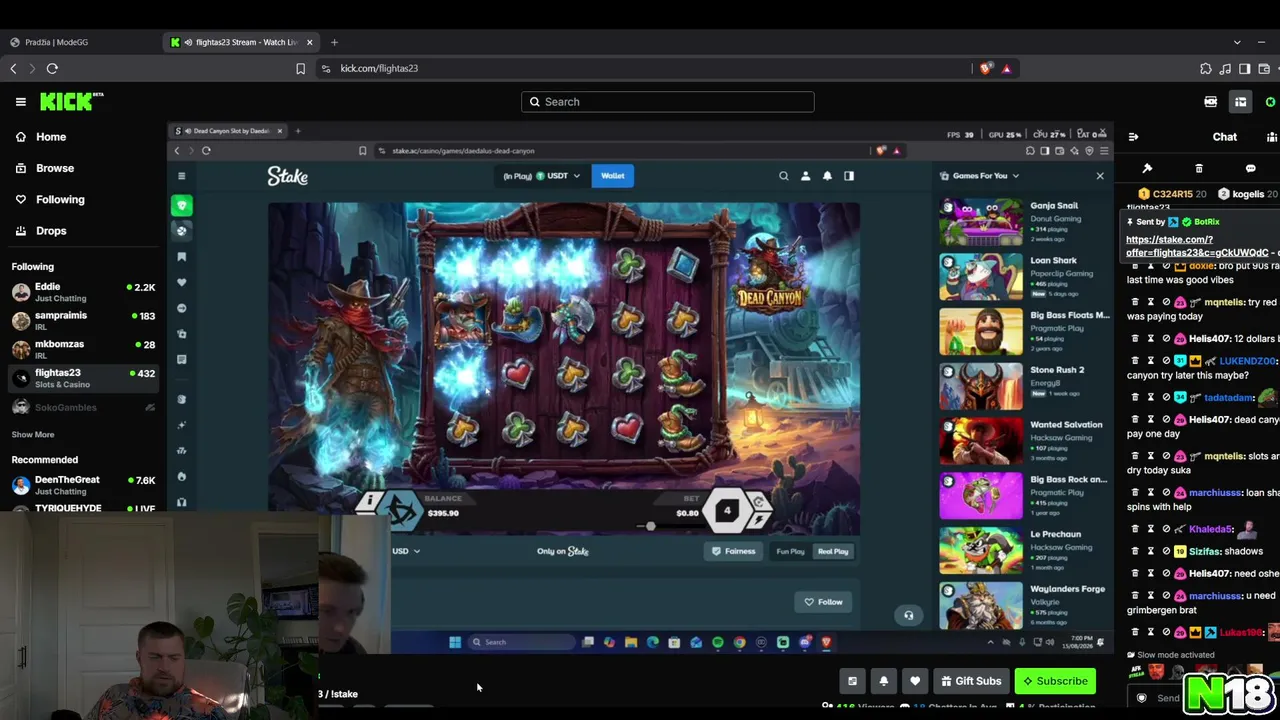Open the chat speech-bubble icon

[1250, 168]
